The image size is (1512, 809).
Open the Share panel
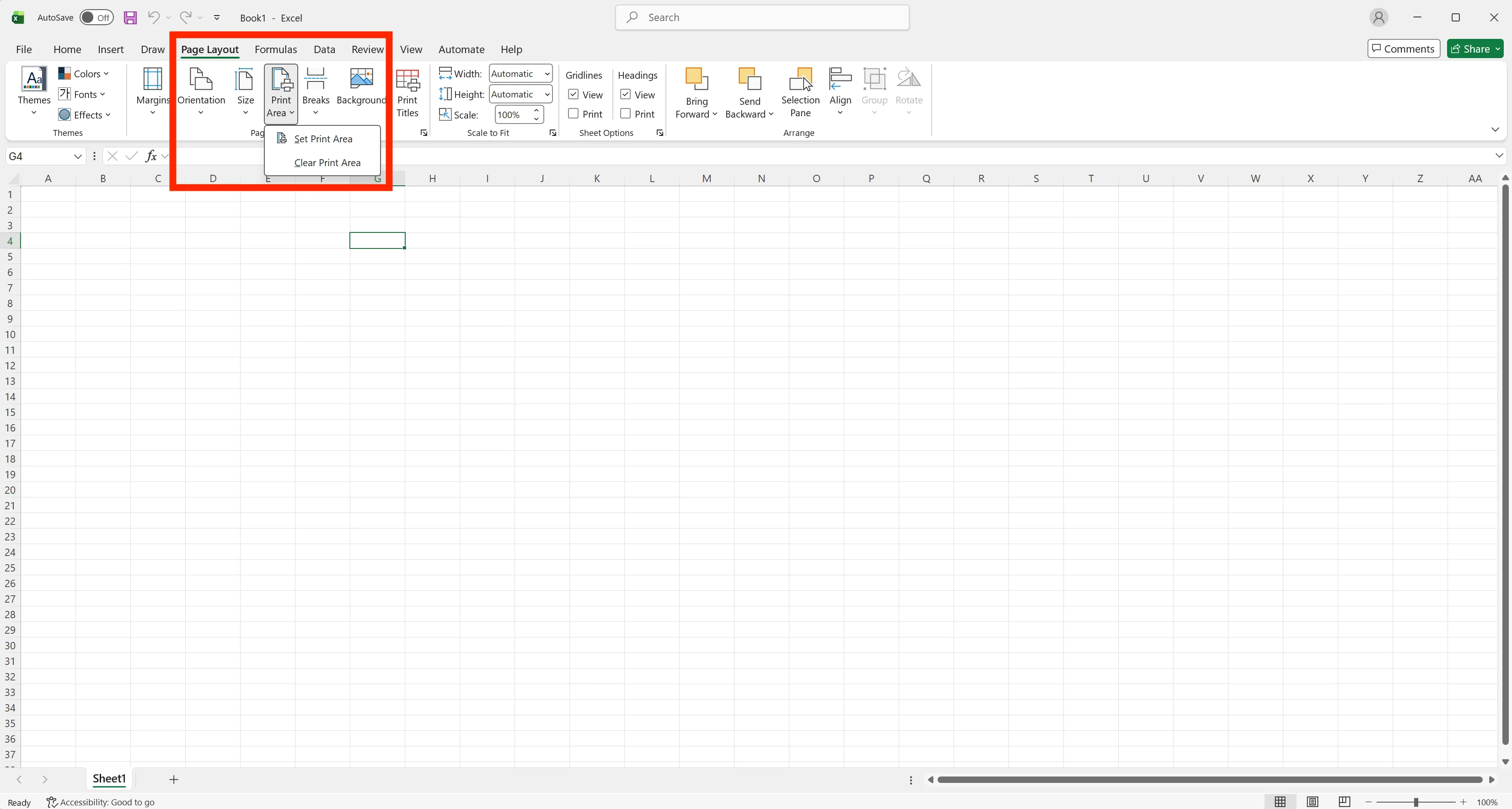(1475, 49)
